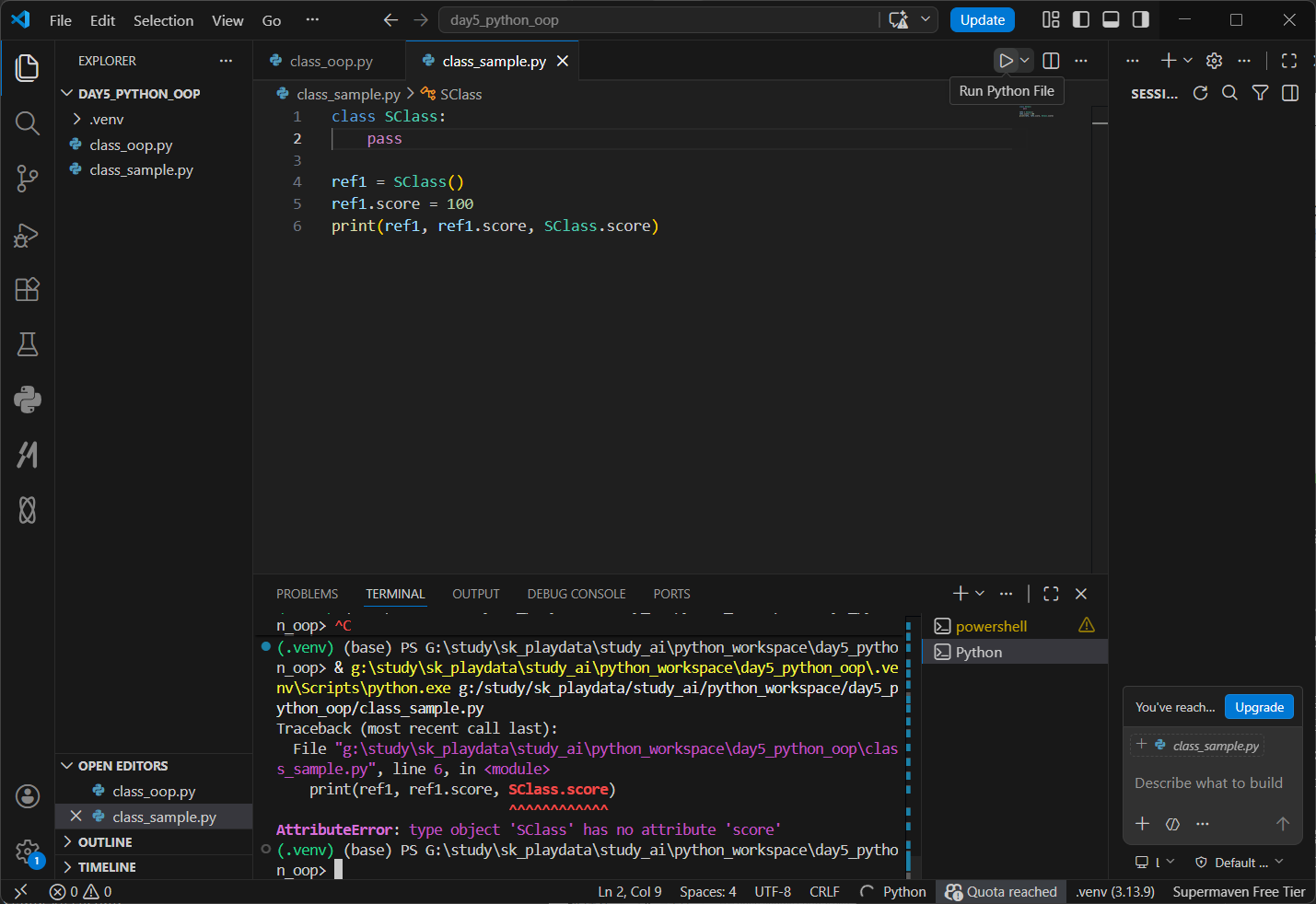This screenshot has width=1316, height=904.
Task: Switch to the Problems panel tab
Action: pyautogui.click(x=307, y=595)
